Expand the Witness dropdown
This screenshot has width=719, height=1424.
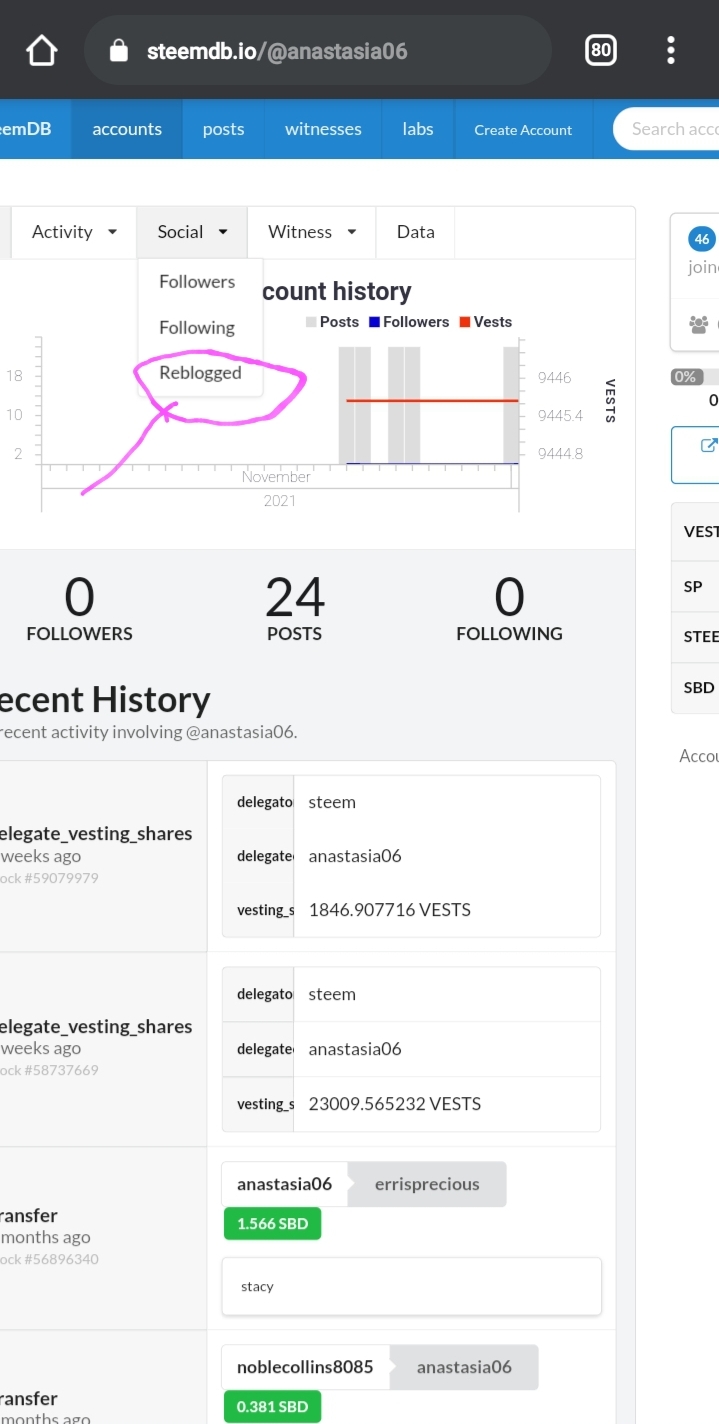pyautogui.click(x=311, y=232)
